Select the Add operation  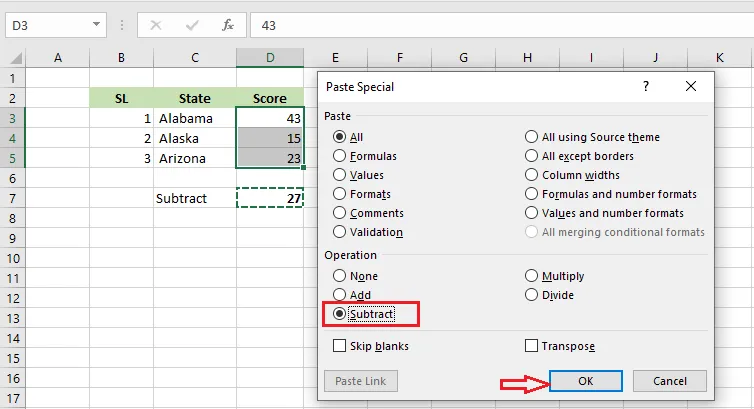[352, 295]
